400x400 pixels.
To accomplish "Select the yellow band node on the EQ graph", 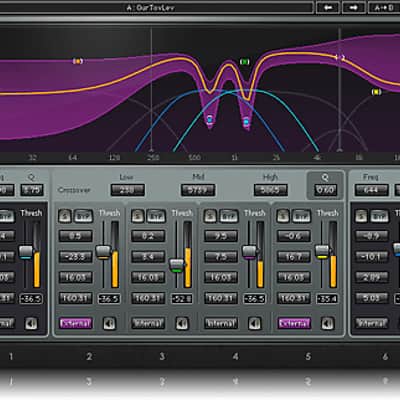I will pos(376,92).
